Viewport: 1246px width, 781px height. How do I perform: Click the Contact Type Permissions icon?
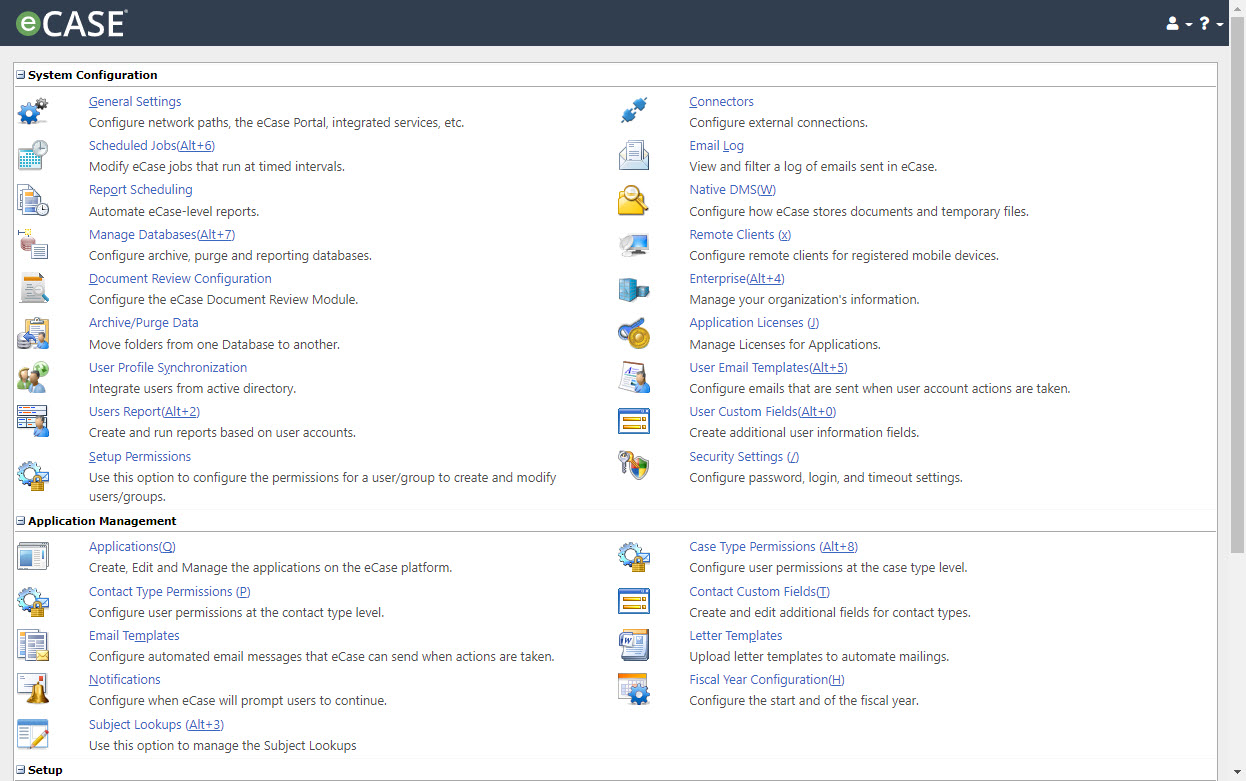[33, 601]
